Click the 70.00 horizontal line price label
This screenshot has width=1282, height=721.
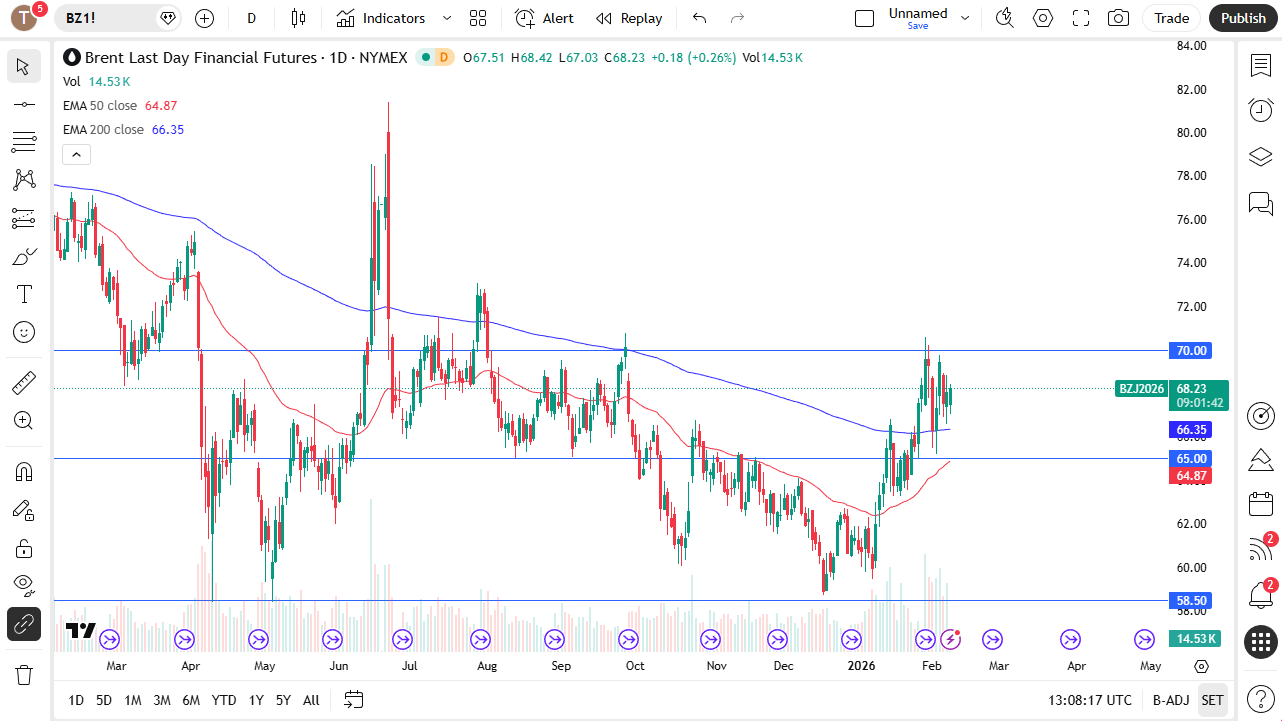(x=1191, y=350)
